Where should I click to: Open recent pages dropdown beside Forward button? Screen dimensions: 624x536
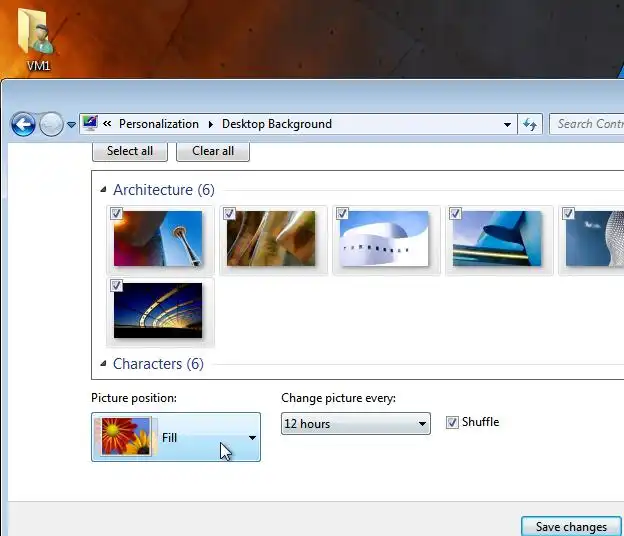pos(71,125)
